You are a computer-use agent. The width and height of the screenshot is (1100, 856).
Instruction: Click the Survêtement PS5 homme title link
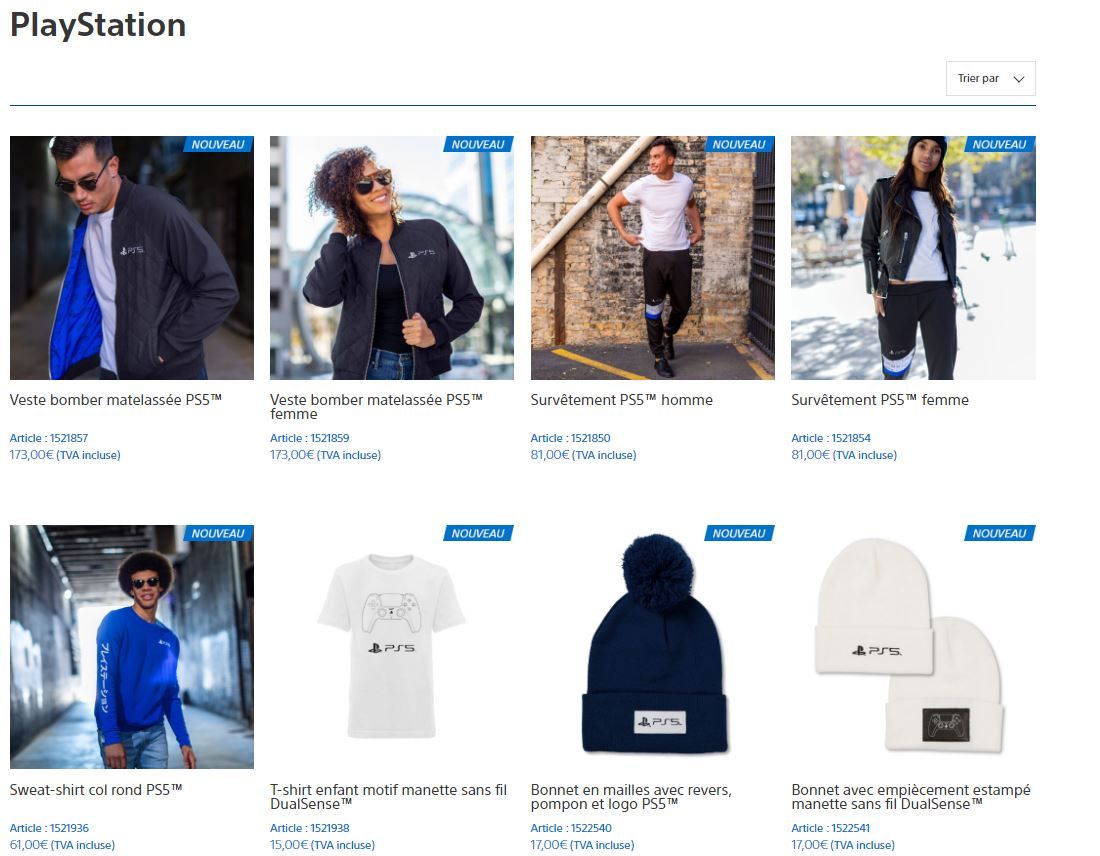coord(622,400)
